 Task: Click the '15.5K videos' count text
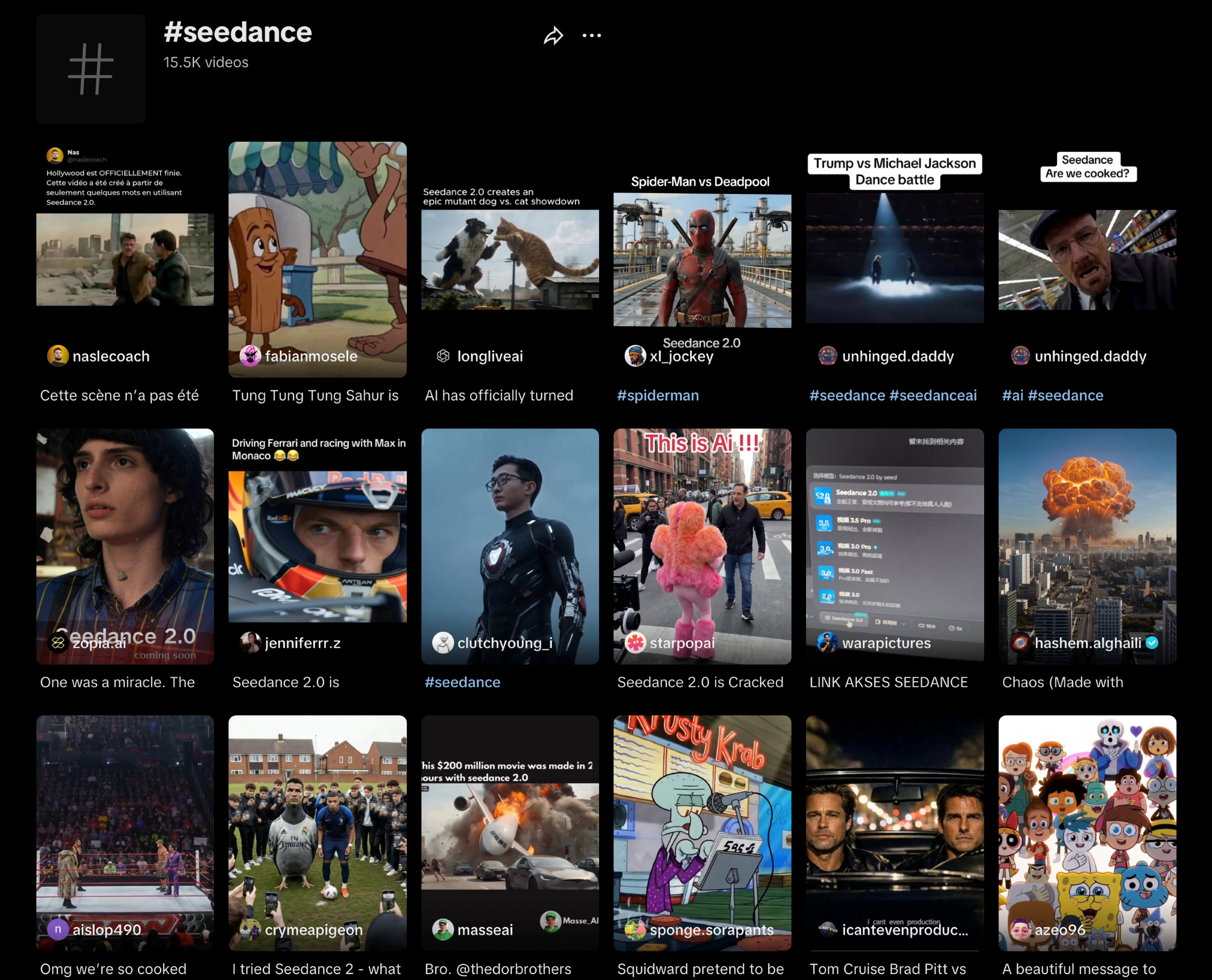coord(206,63)
